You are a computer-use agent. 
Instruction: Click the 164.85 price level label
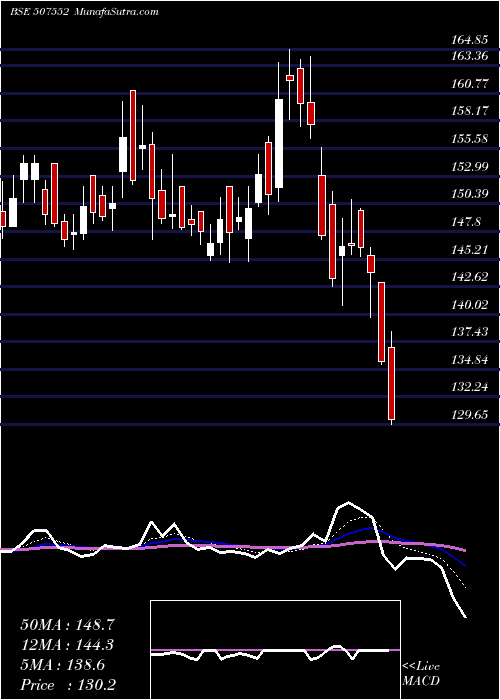click(x=470, y=40)
